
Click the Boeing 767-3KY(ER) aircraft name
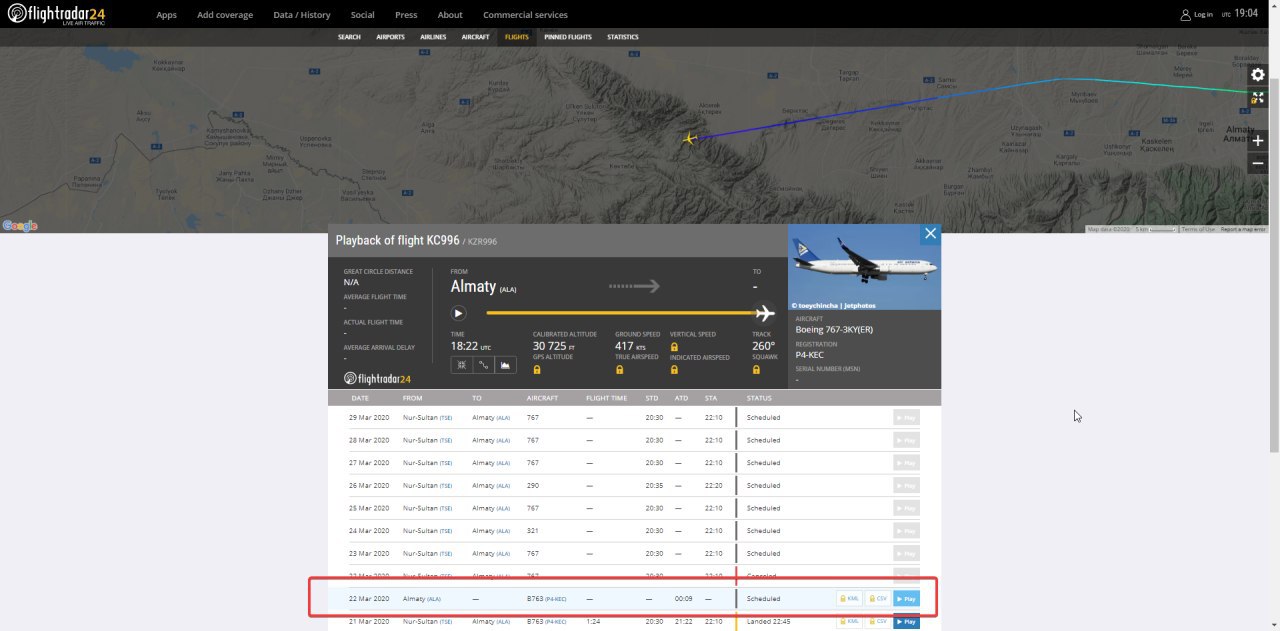point(834,329)
